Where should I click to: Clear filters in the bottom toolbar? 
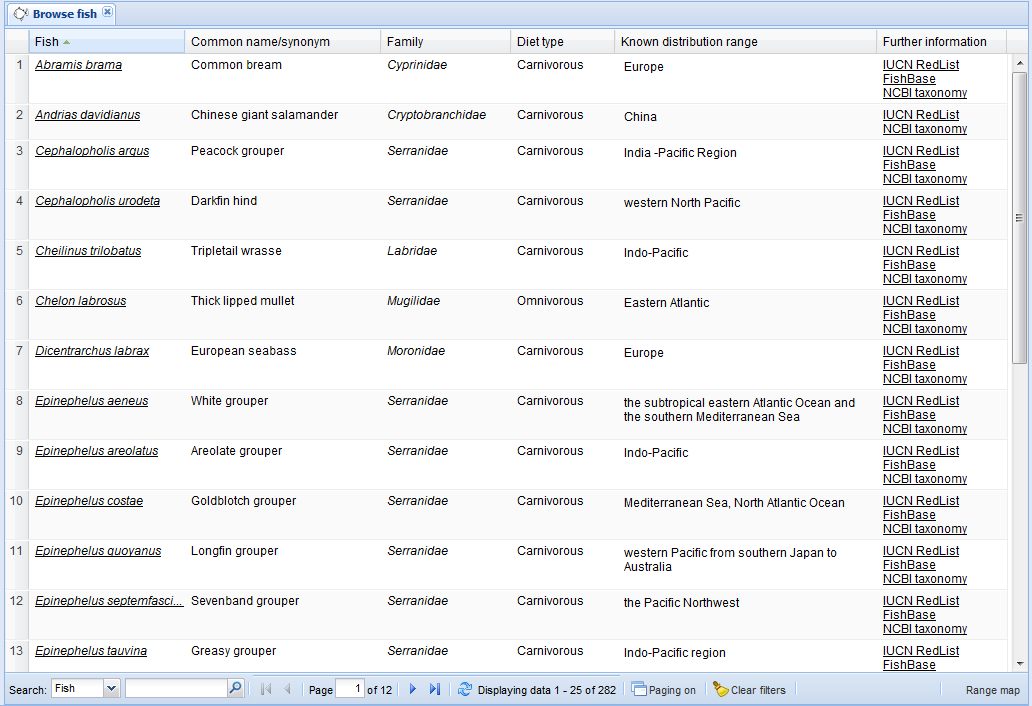[749, 690]
